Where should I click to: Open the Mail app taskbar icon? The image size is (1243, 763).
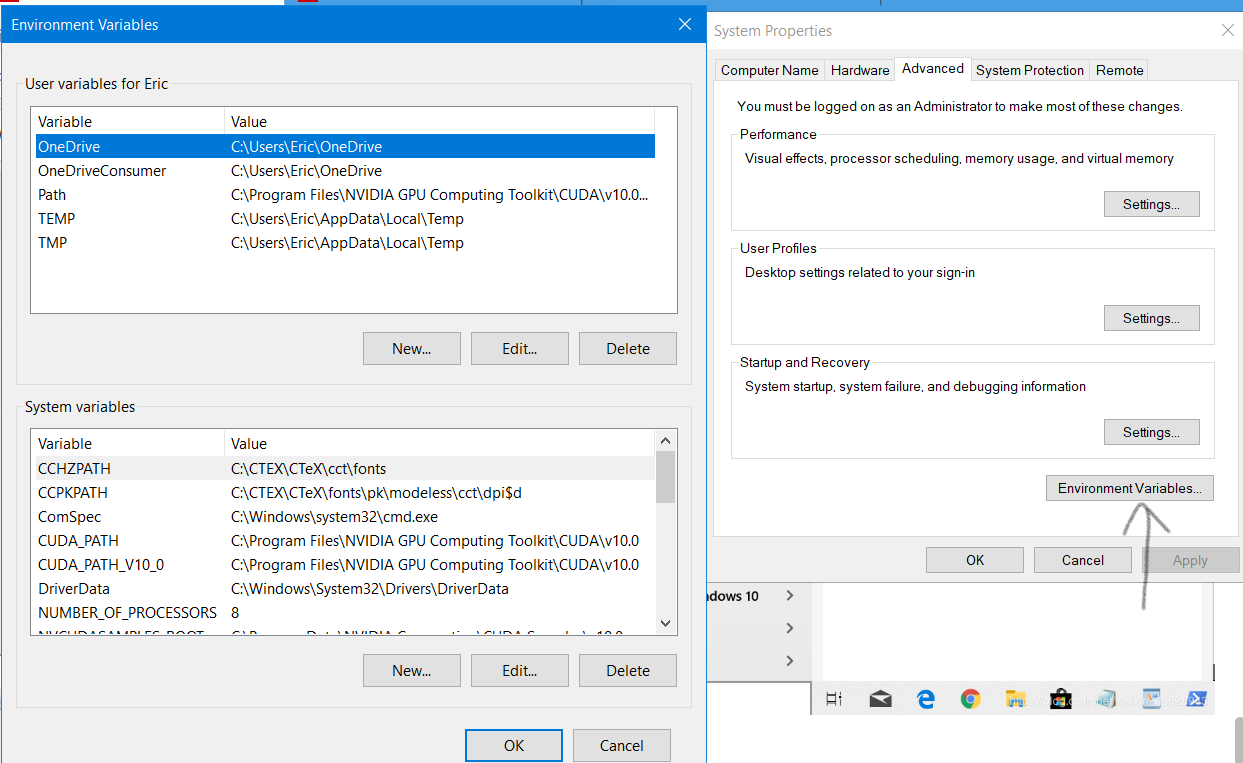[x=880, y=699]
